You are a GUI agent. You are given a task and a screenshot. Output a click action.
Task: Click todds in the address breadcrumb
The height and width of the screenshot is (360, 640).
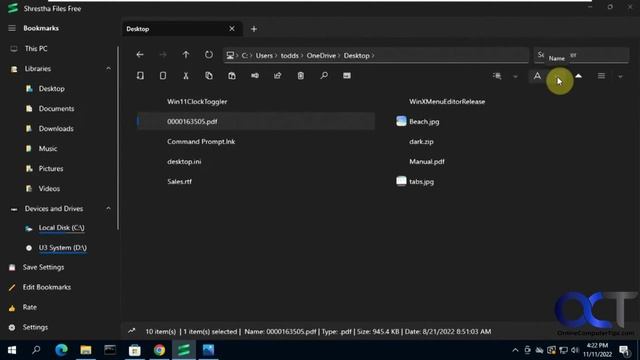point(289,56)
